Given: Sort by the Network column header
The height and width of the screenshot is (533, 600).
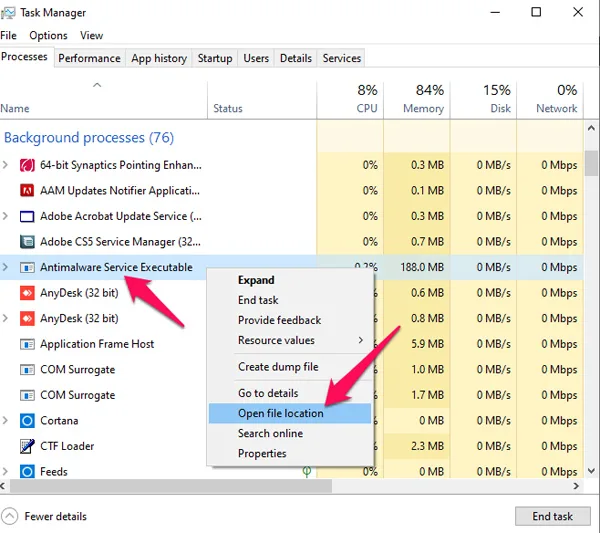Looking at the screenshot, I should coord(550,99).
